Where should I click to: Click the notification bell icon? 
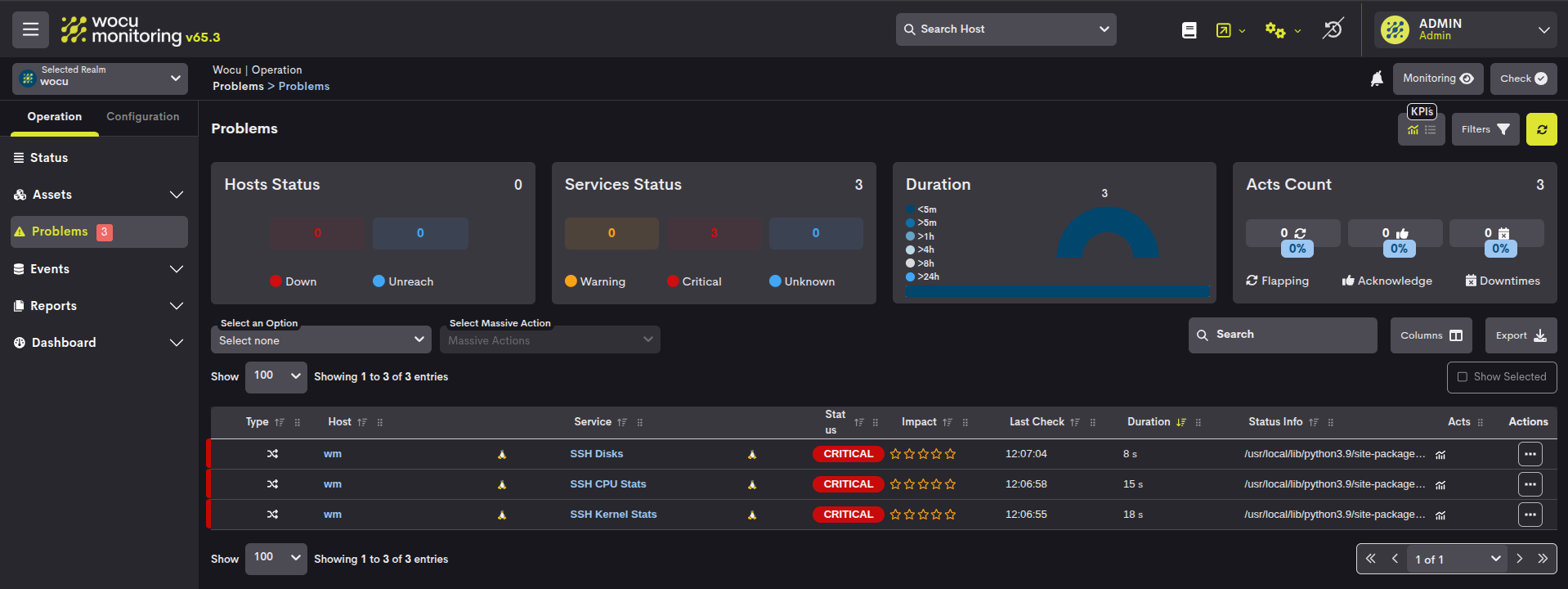[x=1377, y=79]
